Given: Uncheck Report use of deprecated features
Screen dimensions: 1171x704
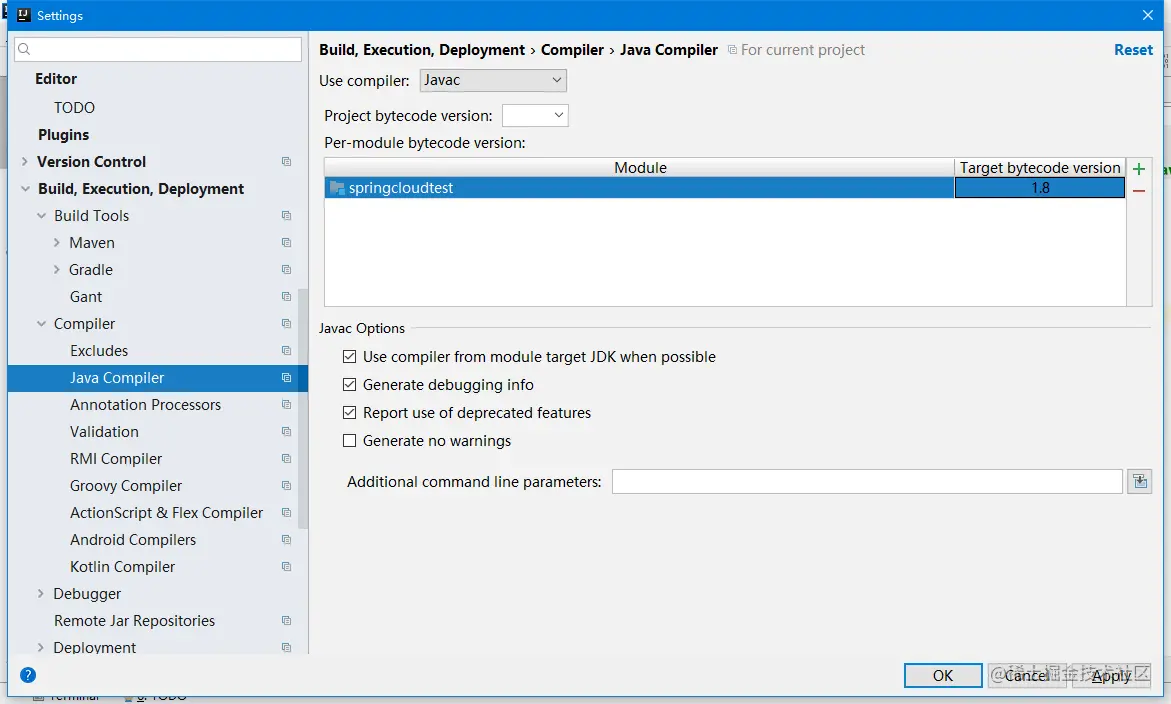Looking at the screenshot, I should click(350, 413).
